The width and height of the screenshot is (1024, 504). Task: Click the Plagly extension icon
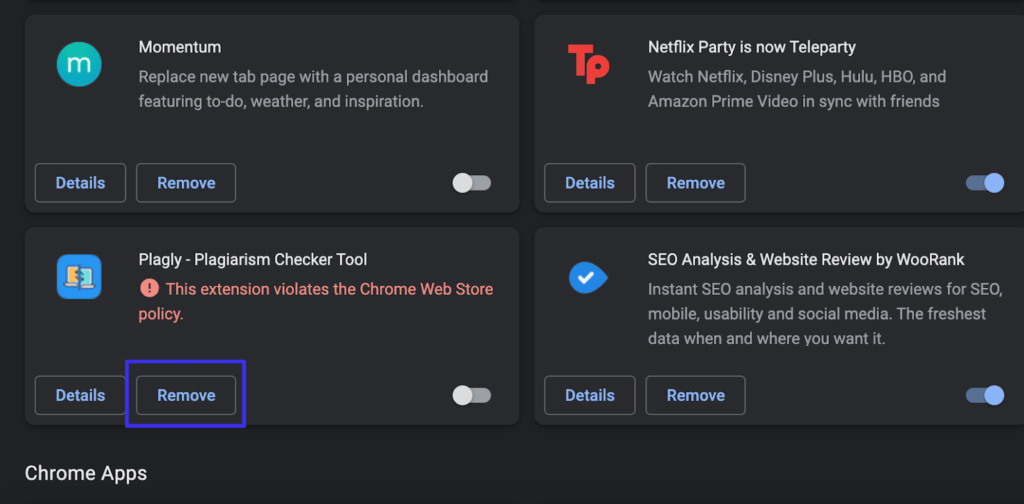[79, 277]
